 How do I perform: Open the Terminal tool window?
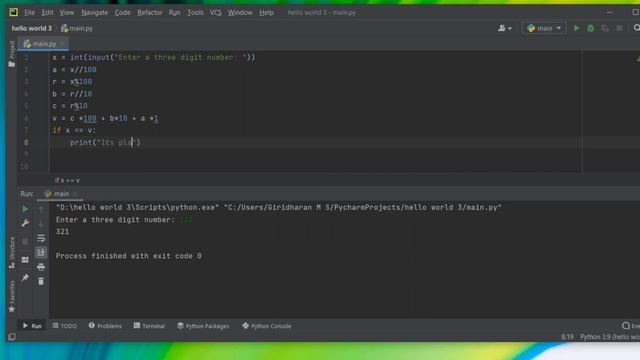(149, 326)
